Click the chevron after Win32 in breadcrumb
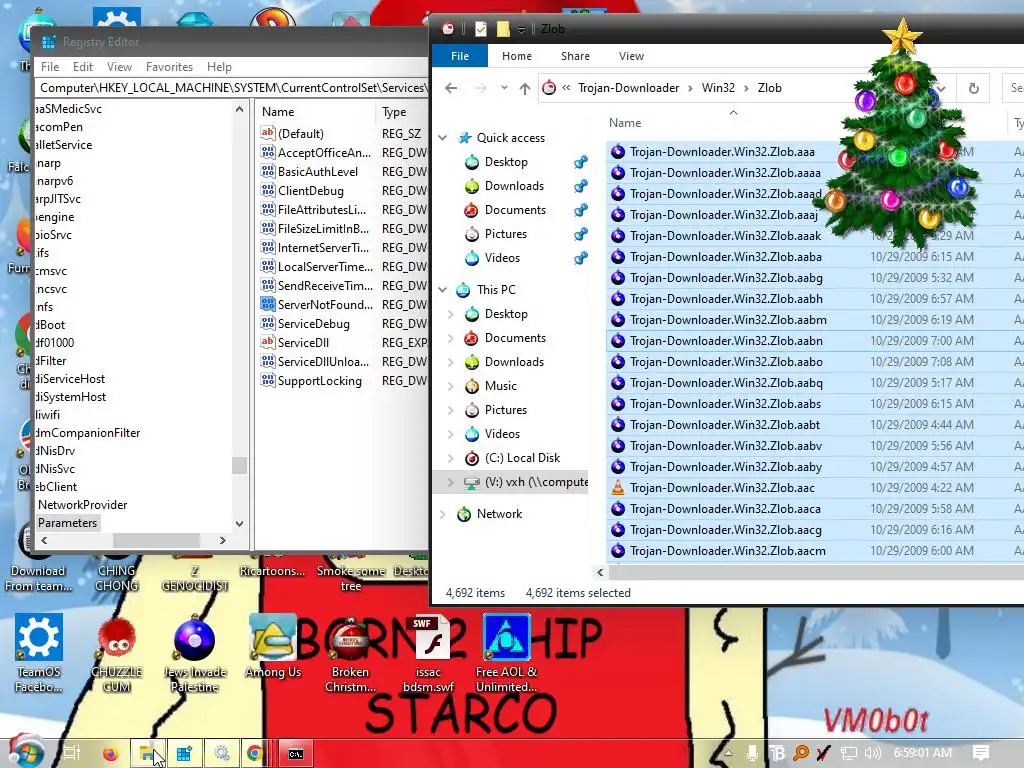1024x768 pixels. (x=746, y=88)
